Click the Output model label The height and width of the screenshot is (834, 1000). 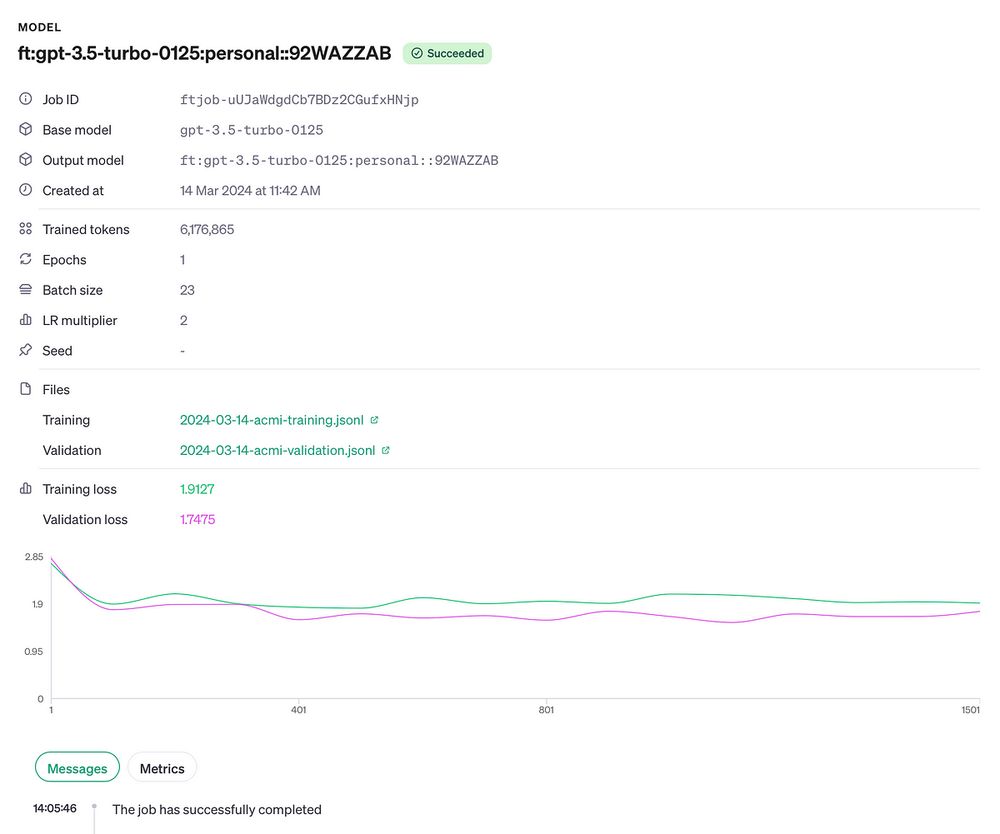(x=83, y=160)
